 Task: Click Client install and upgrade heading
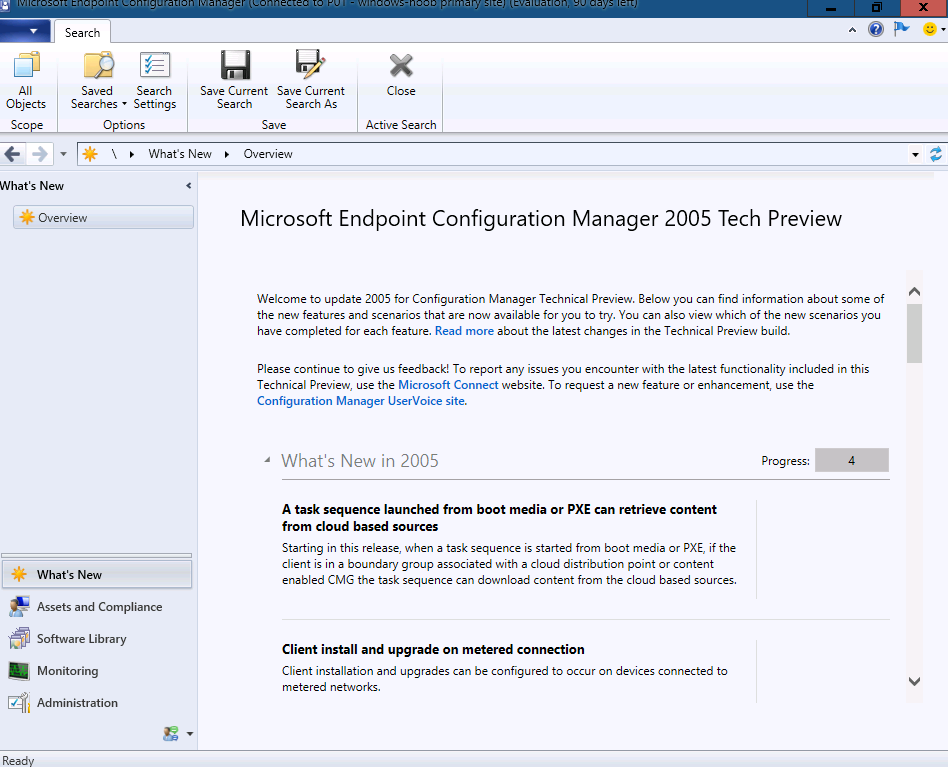pyautogui.click(x=433, y=649)
